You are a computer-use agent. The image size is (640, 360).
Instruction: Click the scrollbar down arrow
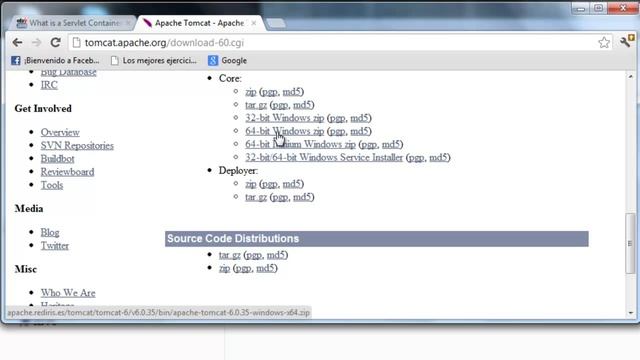[631, 313]
